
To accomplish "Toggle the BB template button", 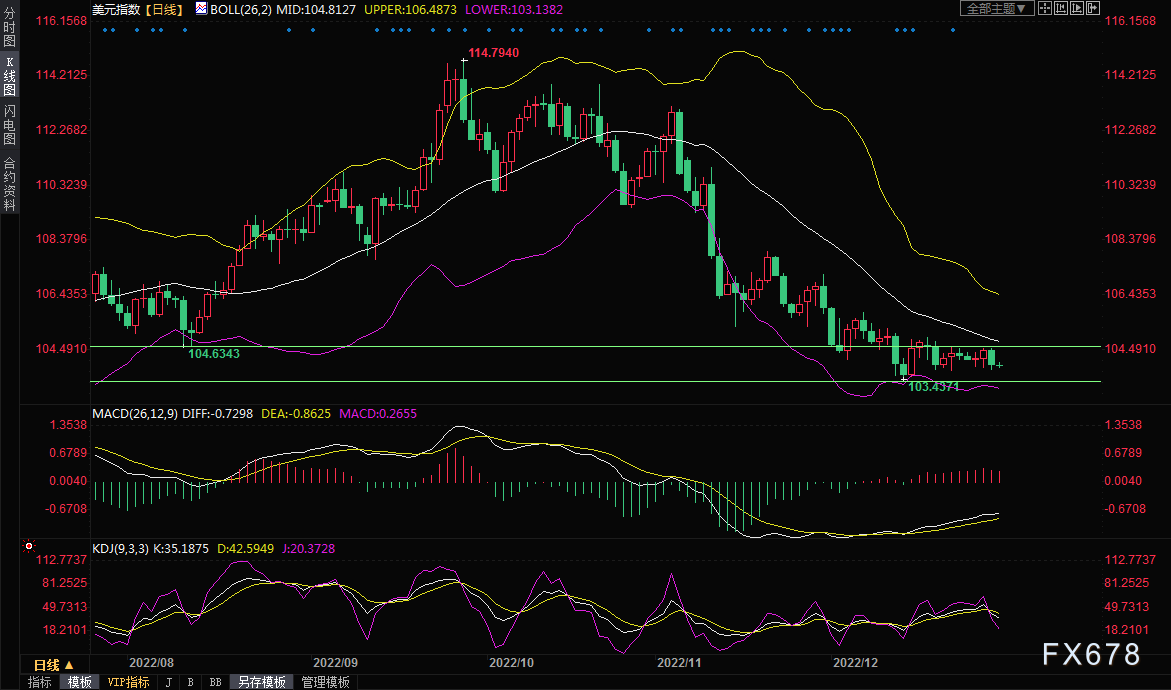I will 215,682.
